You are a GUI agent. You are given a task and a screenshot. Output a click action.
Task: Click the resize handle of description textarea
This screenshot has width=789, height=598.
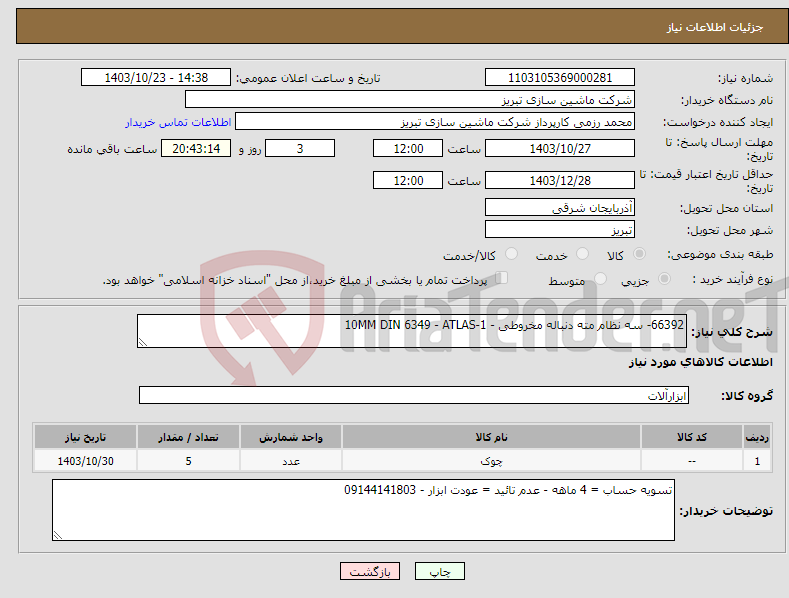143,342
